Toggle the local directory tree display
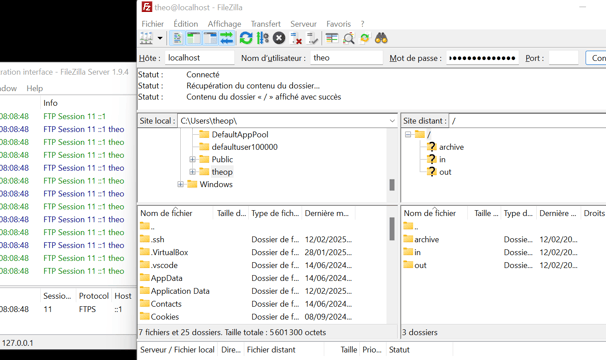The width and height of the screenshot is (606, 360). tap(194, 38)
